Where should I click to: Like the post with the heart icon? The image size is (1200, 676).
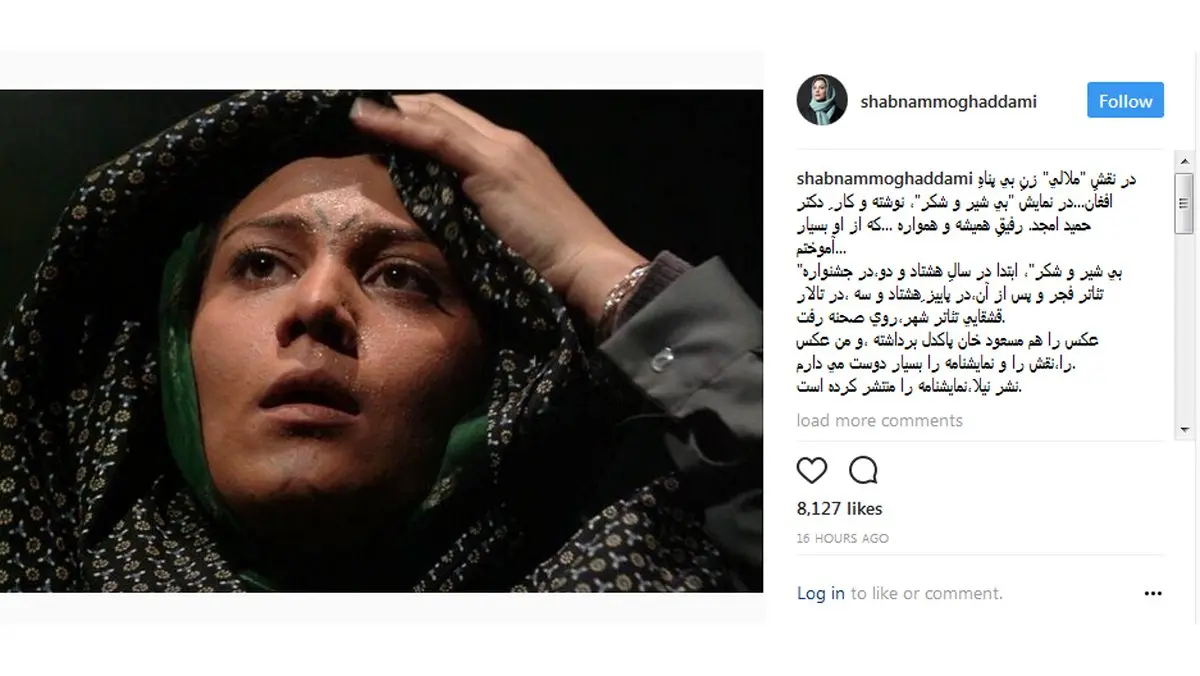[x=812, y=470]
